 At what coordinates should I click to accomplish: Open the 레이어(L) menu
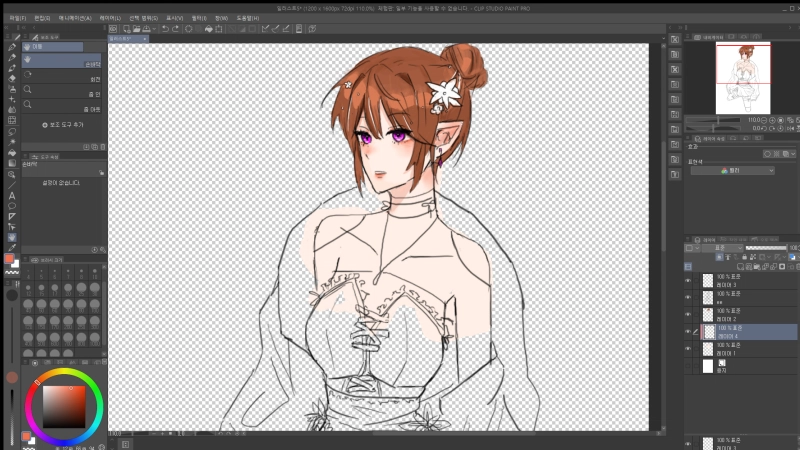pos(108,18)
